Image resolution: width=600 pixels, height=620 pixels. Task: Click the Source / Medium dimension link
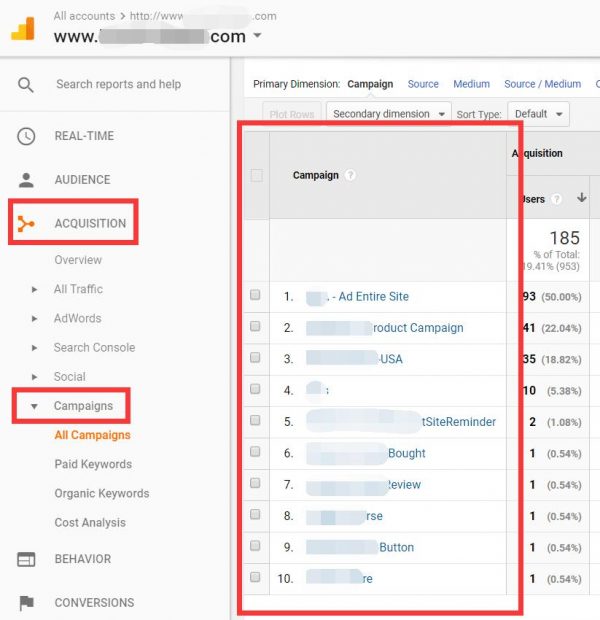(542, 85)
